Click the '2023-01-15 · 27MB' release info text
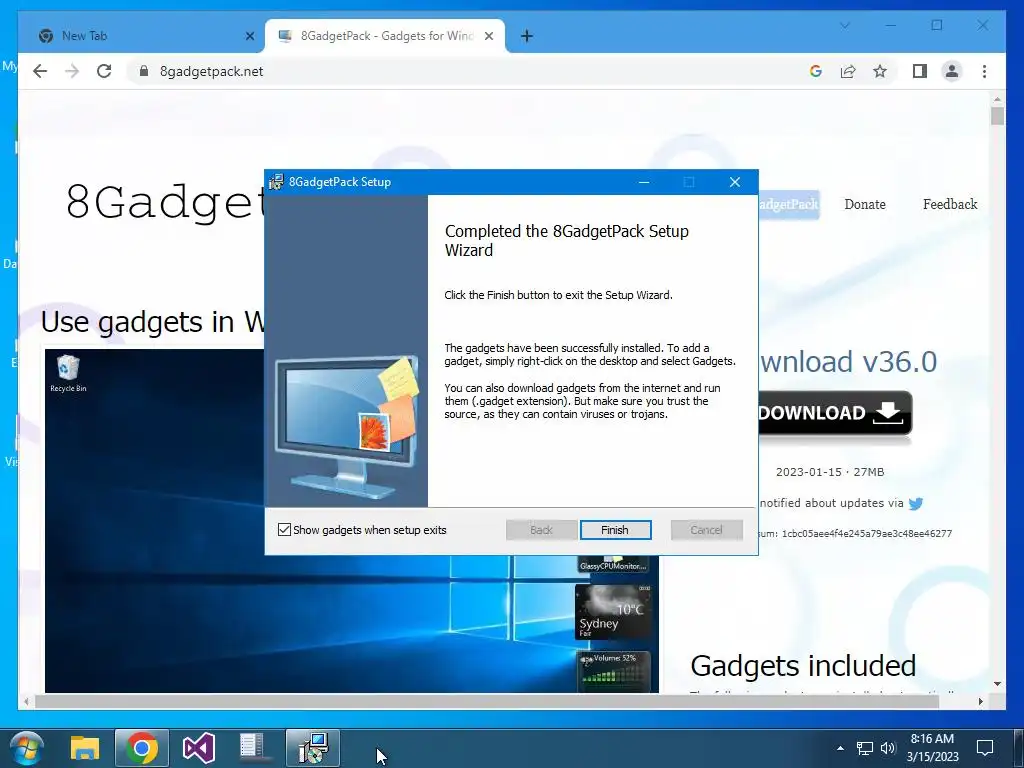 point(829,472)
